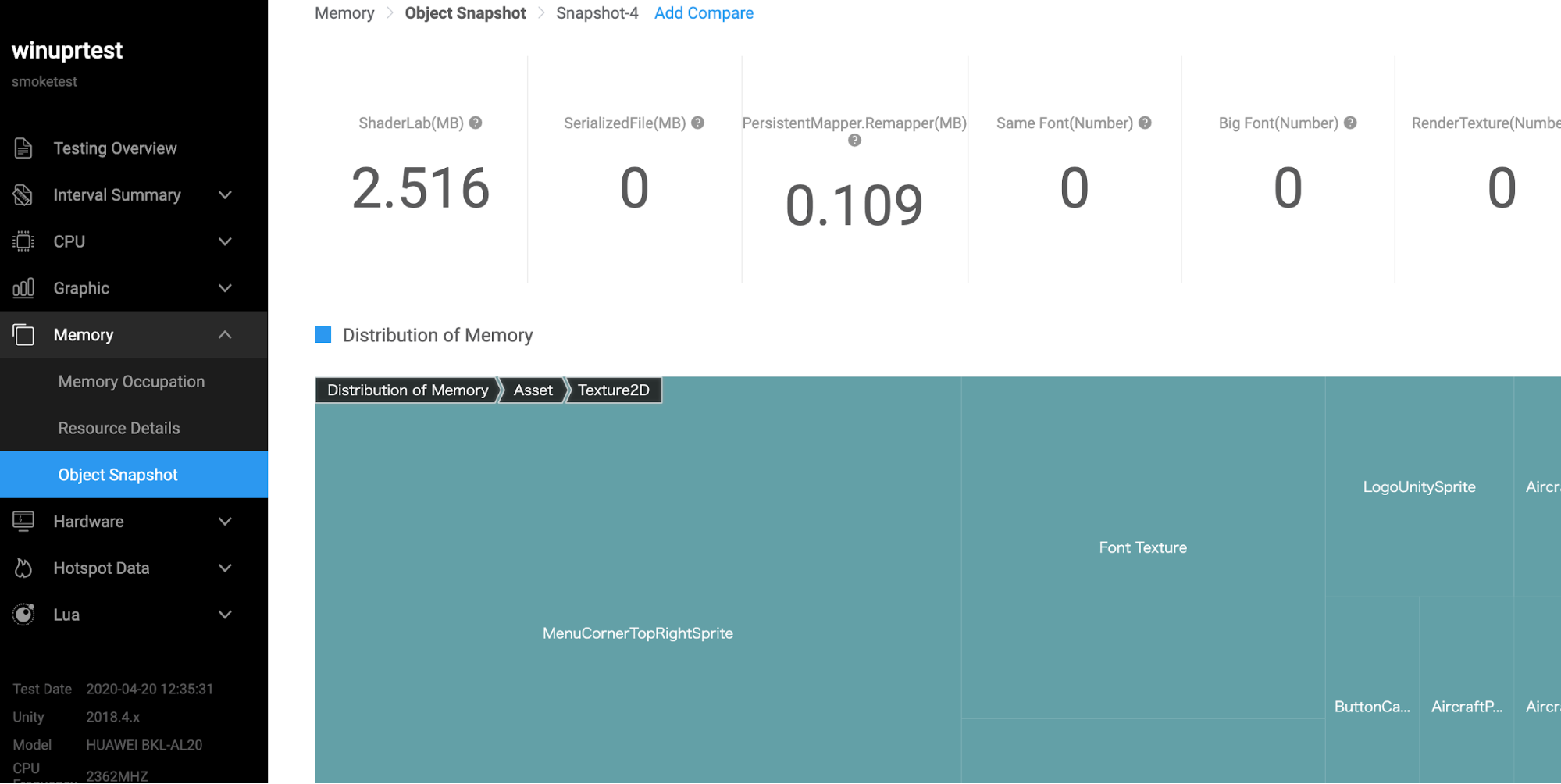Select Object Snapshot submenu item

(x=134, y=475)
